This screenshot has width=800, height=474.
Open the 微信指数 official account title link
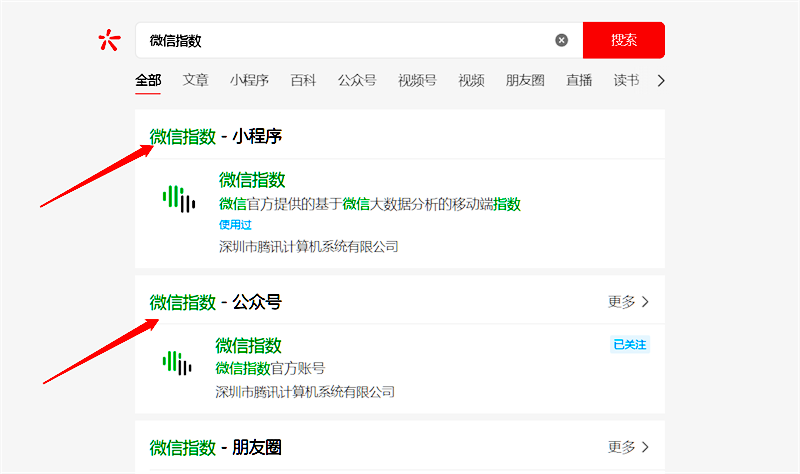pyautogui.click(x=248, y=345)
